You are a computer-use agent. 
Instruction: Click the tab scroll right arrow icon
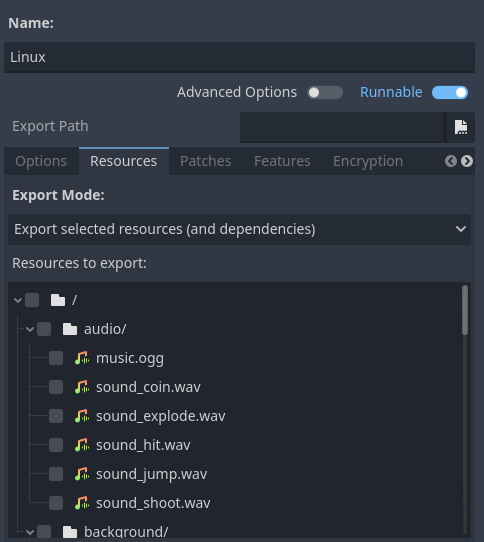point(467,161)
